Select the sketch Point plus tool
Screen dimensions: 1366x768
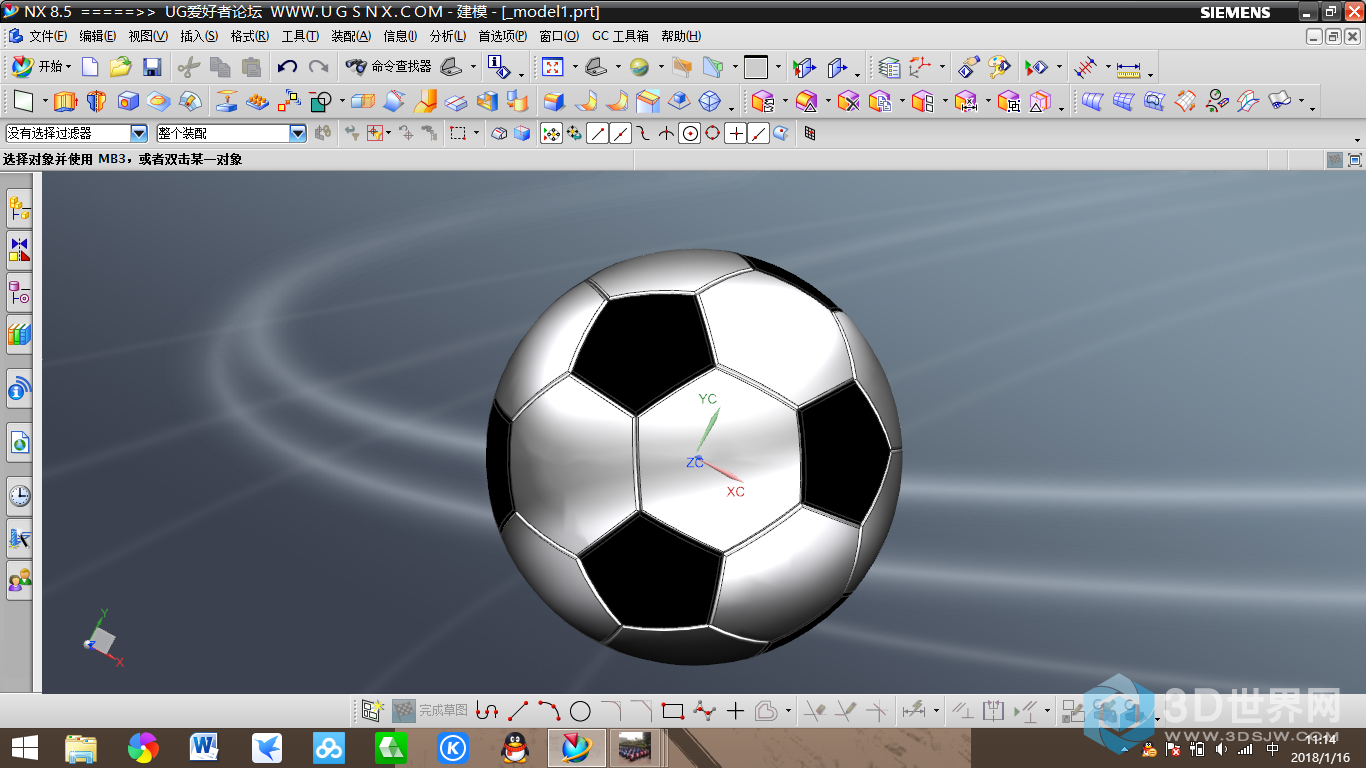pyautogui.click(x=736, y=711)
